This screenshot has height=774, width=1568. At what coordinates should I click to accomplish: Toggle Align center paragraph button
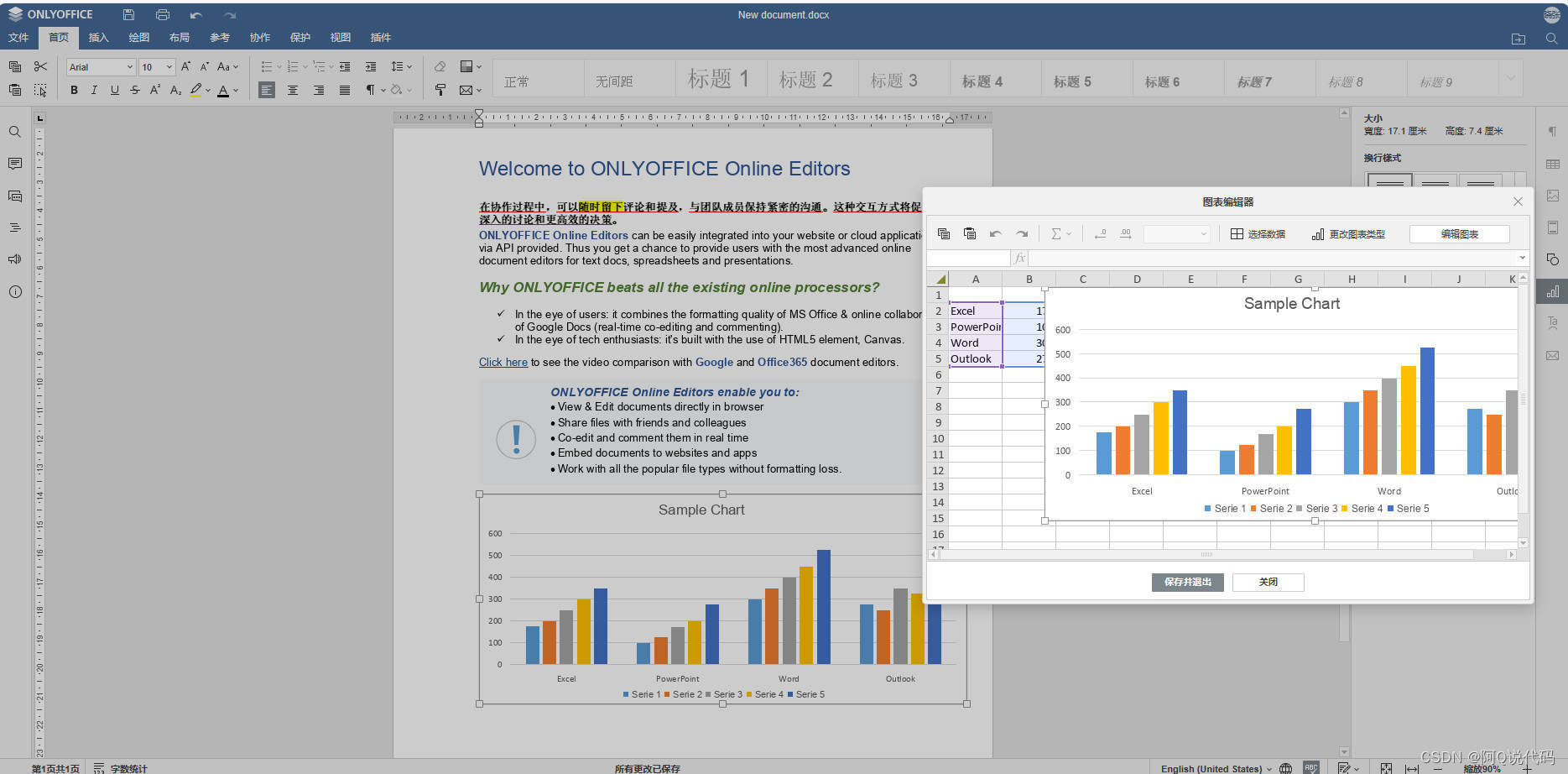pyautogui.click(x=293, y=90)
